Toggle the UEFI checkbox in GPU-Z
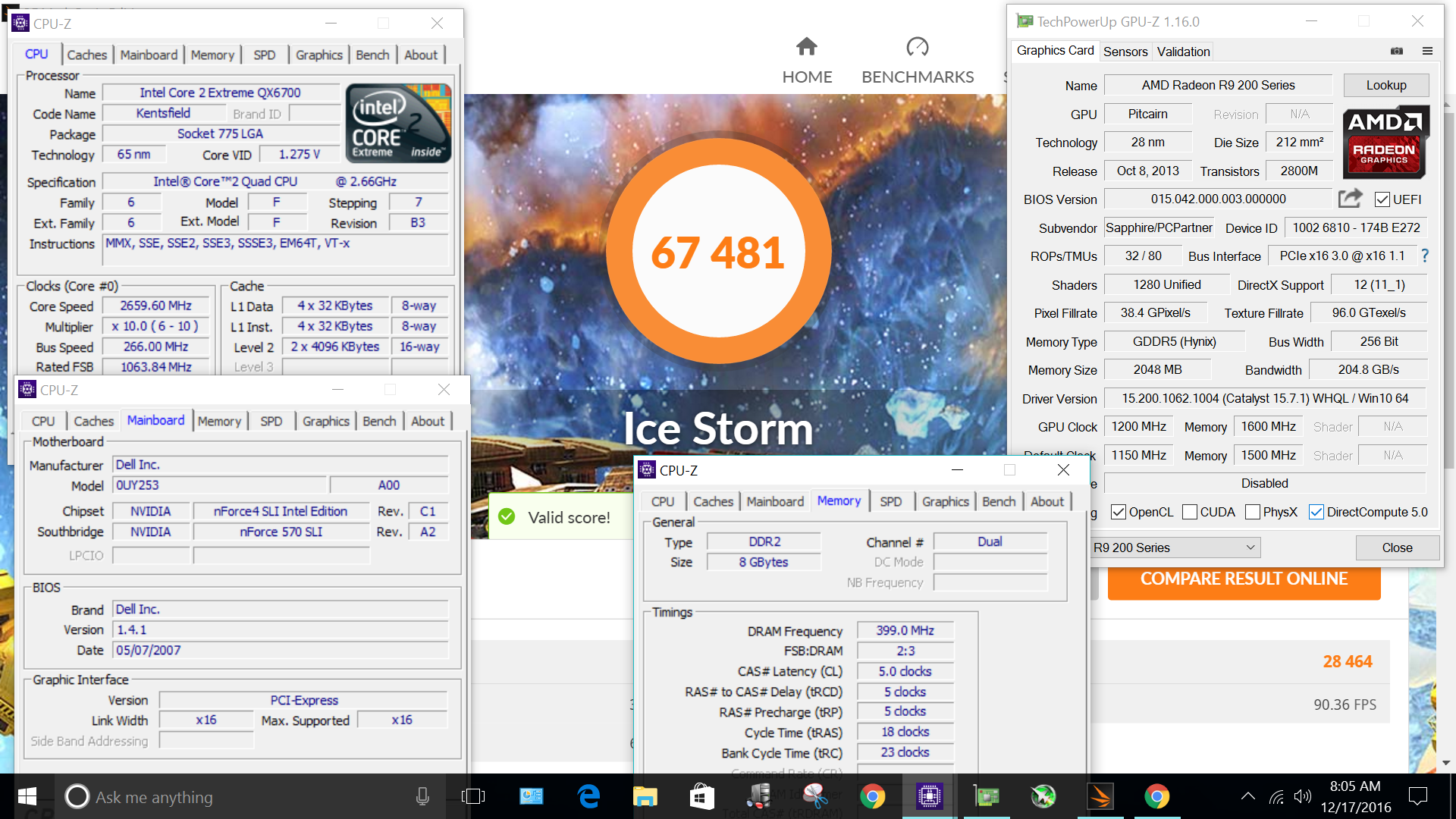The height and width of the screenshot is (819, 1456). click(1382, 199)
